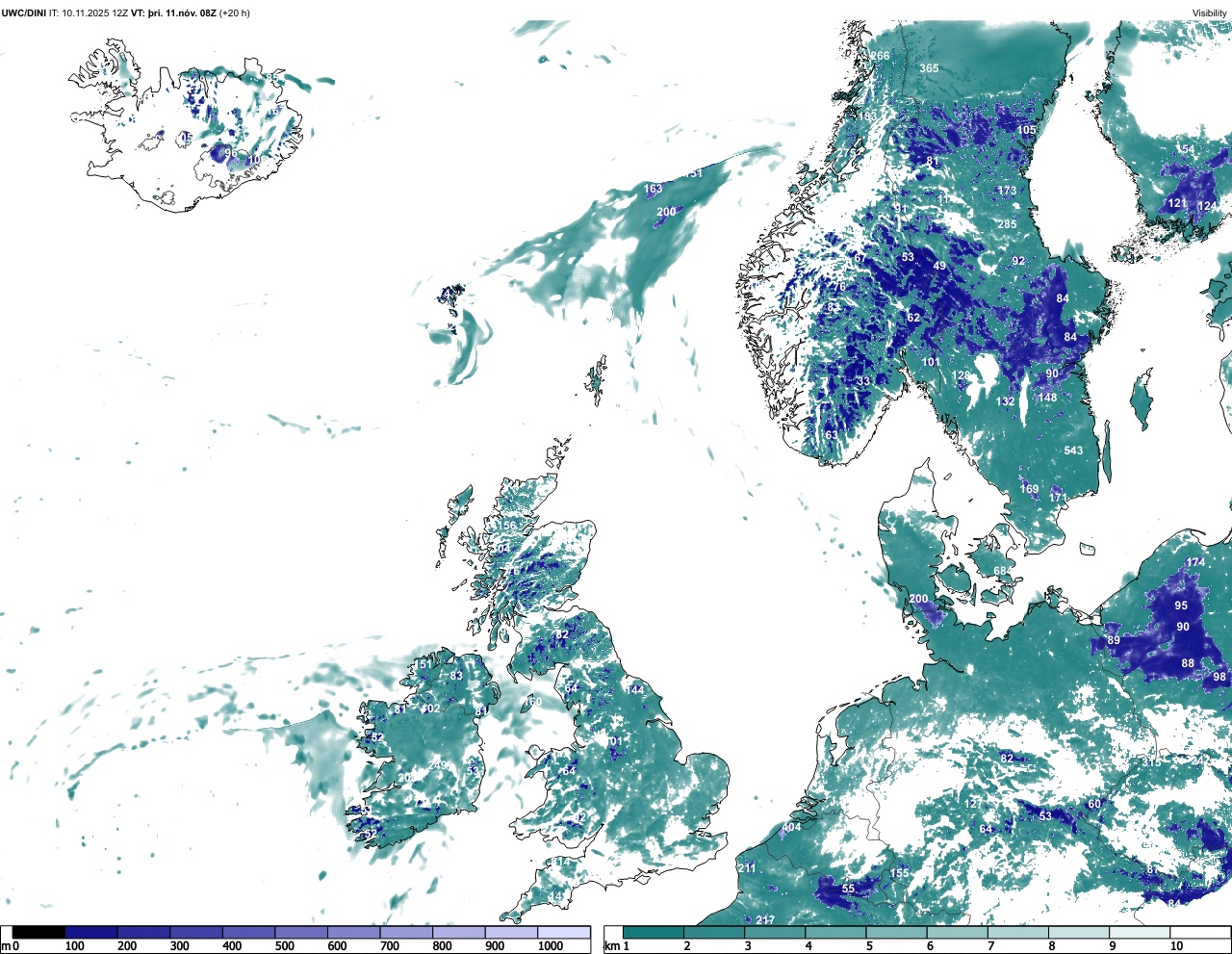
Task: Select the 500–600 m legend swatch
Action: (301, 932)
